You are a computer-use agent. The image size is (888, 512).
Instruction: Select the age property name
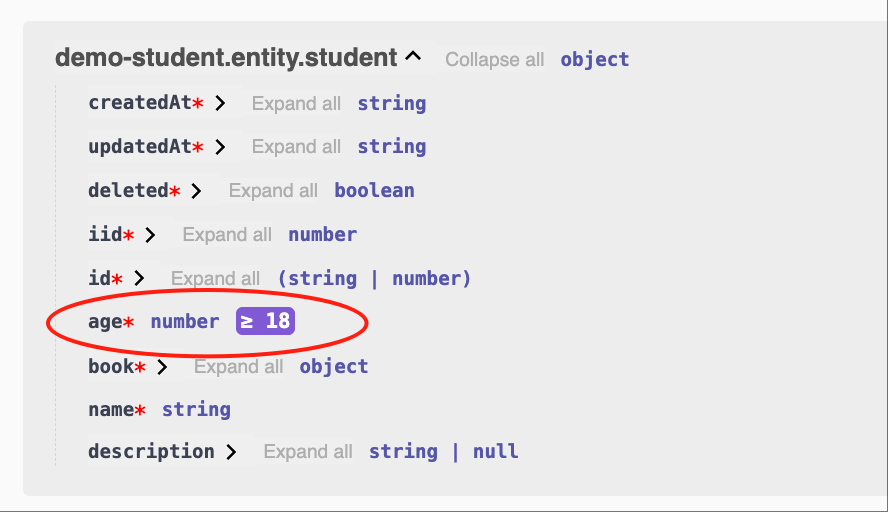point(105,322)
